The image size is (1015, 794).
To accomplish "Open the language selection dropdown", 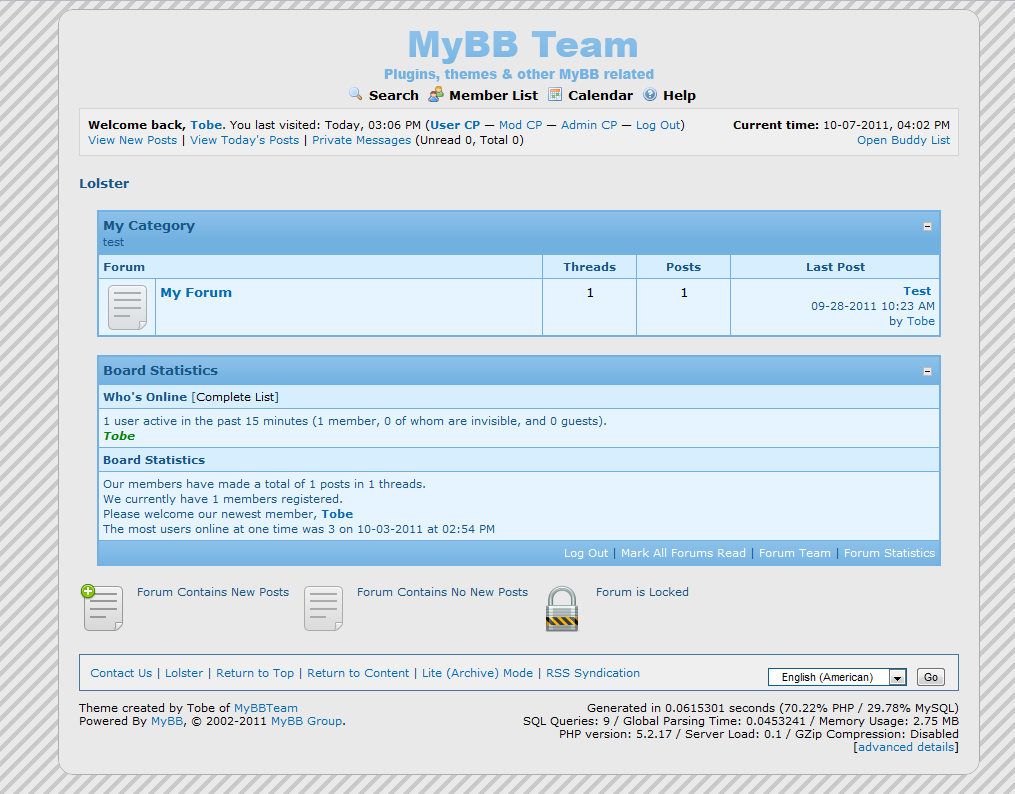I will (897, 677).
